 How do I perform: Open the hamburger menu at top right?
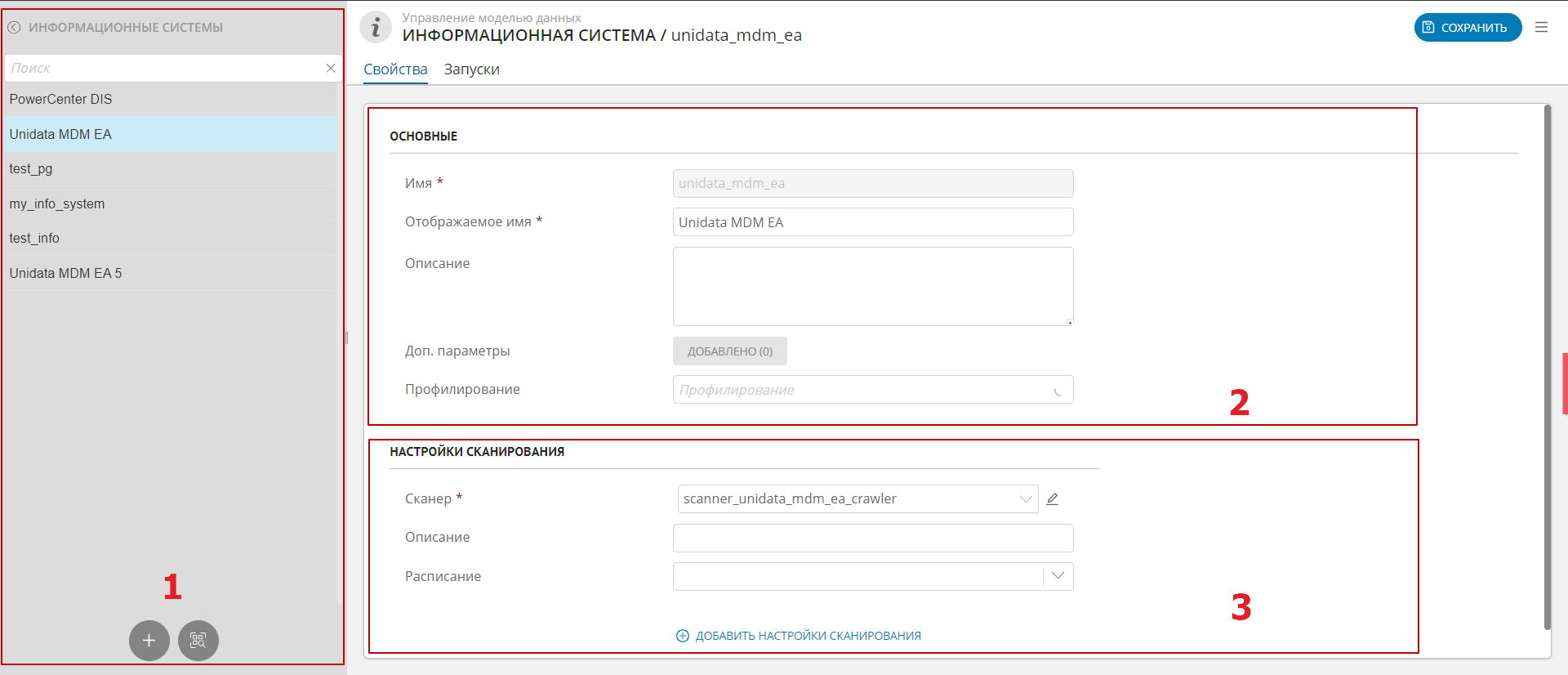(x=1542, y=27)
